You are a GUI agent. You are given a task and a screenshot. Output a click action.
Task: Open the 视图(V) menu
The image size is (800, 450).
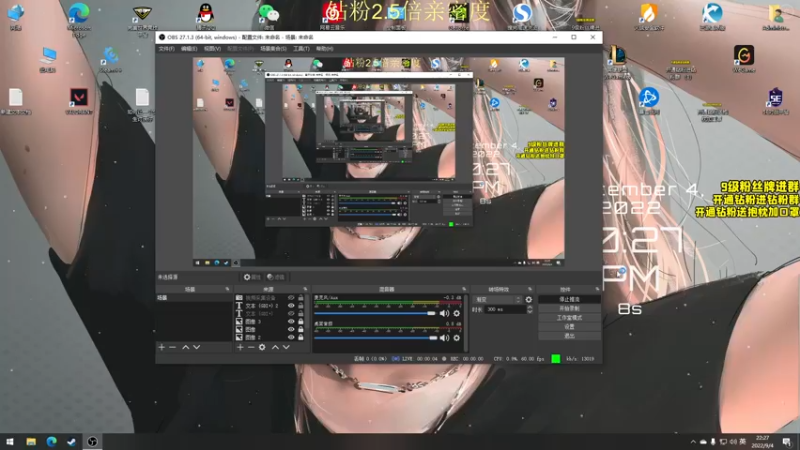coord(212,48)
